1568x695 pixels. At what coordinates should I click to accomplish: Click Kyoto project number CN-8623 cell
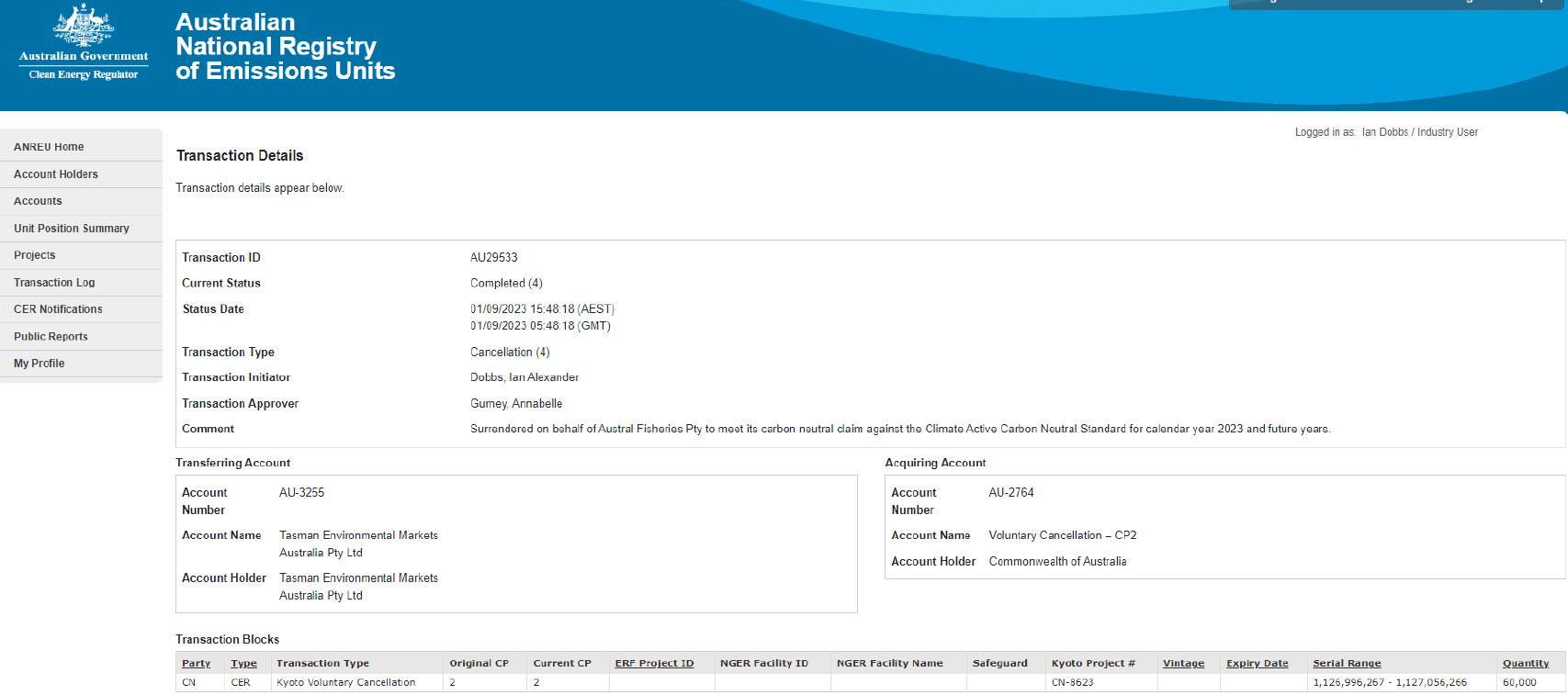(x=1072, y=682)
